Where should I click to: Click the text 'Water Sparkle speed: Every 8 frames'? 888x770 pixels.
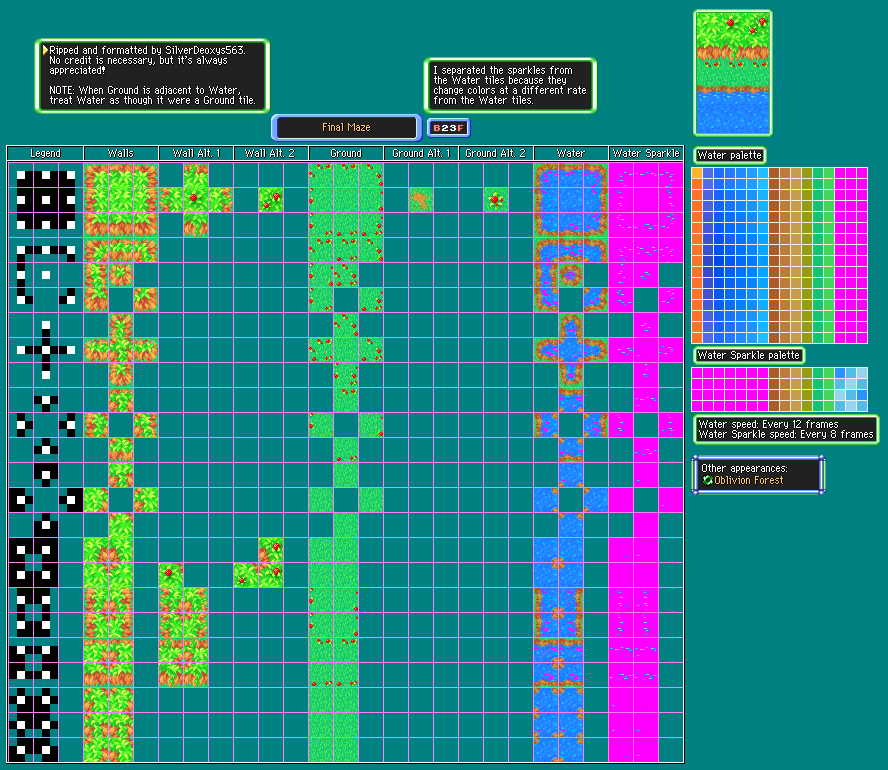point(786,434)
